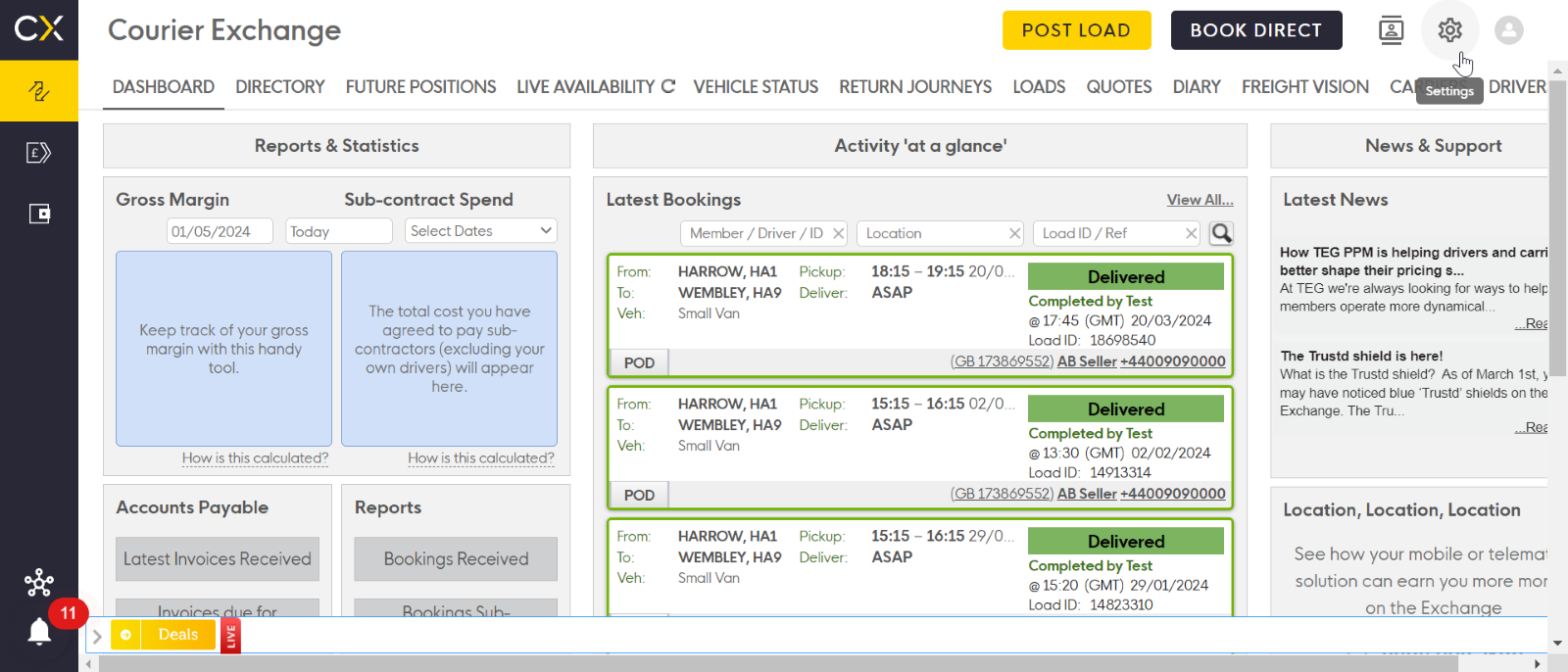Switch to the Dashboard tab
Screen dimensions: 1568x672
click(x=164, y=86)
